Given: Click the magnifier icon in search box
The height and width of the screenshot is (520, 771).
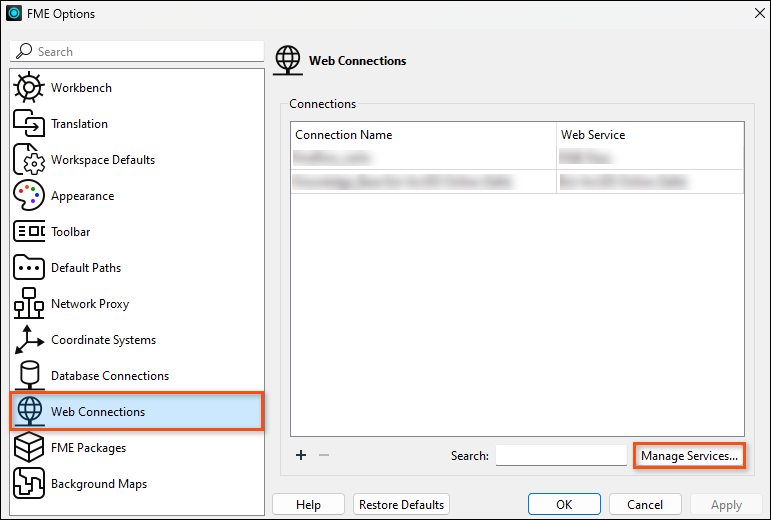Looking at the screenshot, I should click(24, 51).
